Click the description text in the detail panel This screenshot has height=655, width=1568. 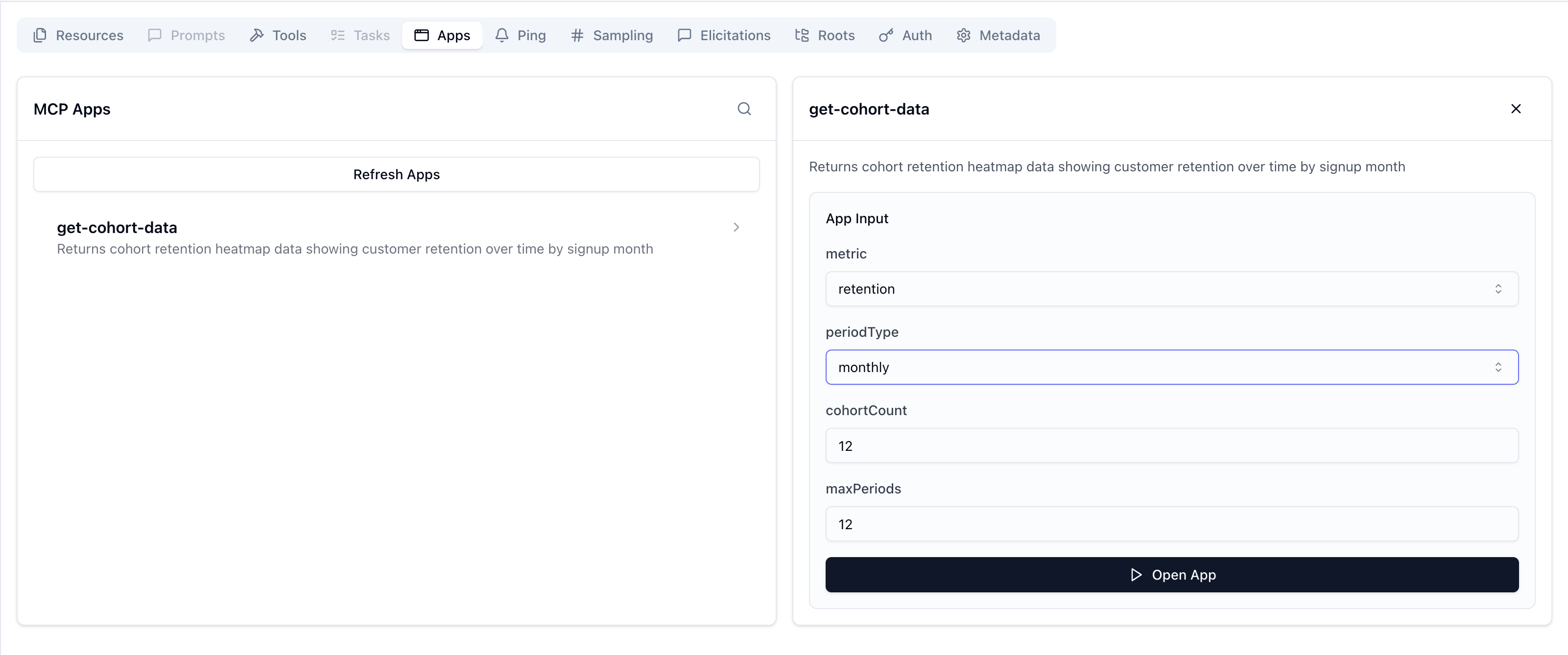pyautogui.click(x=1107, y=167)
